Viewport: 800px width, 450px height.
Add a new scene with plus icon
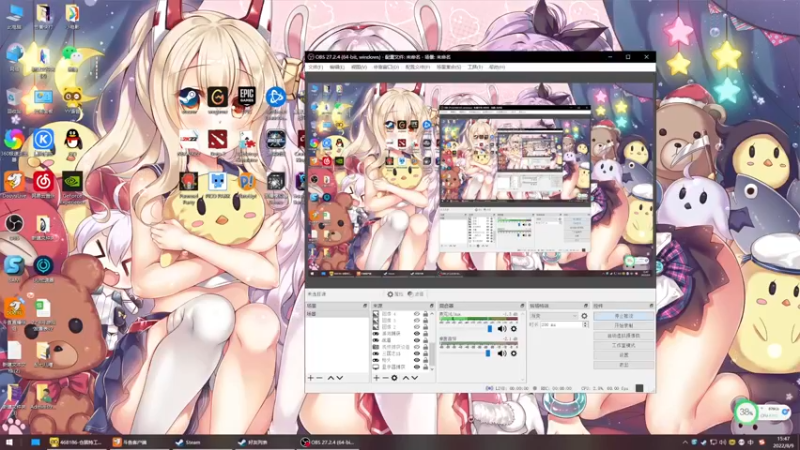click(311, 378)
